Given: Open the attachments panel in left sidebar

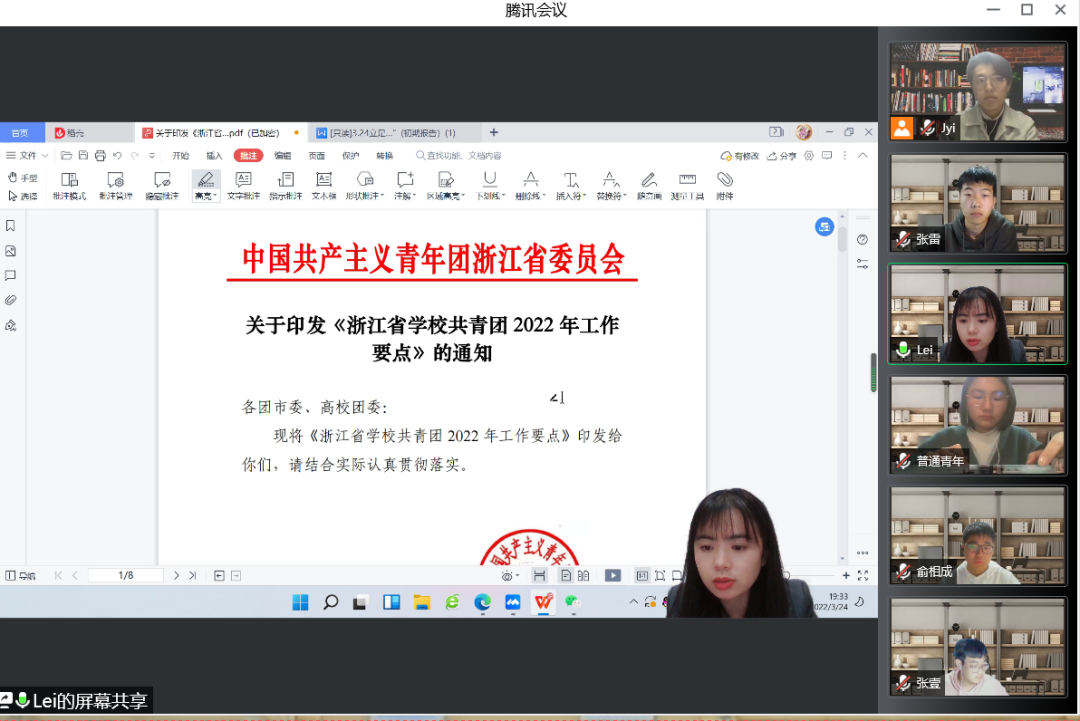Looking at the screenshot, I should 10,300.
